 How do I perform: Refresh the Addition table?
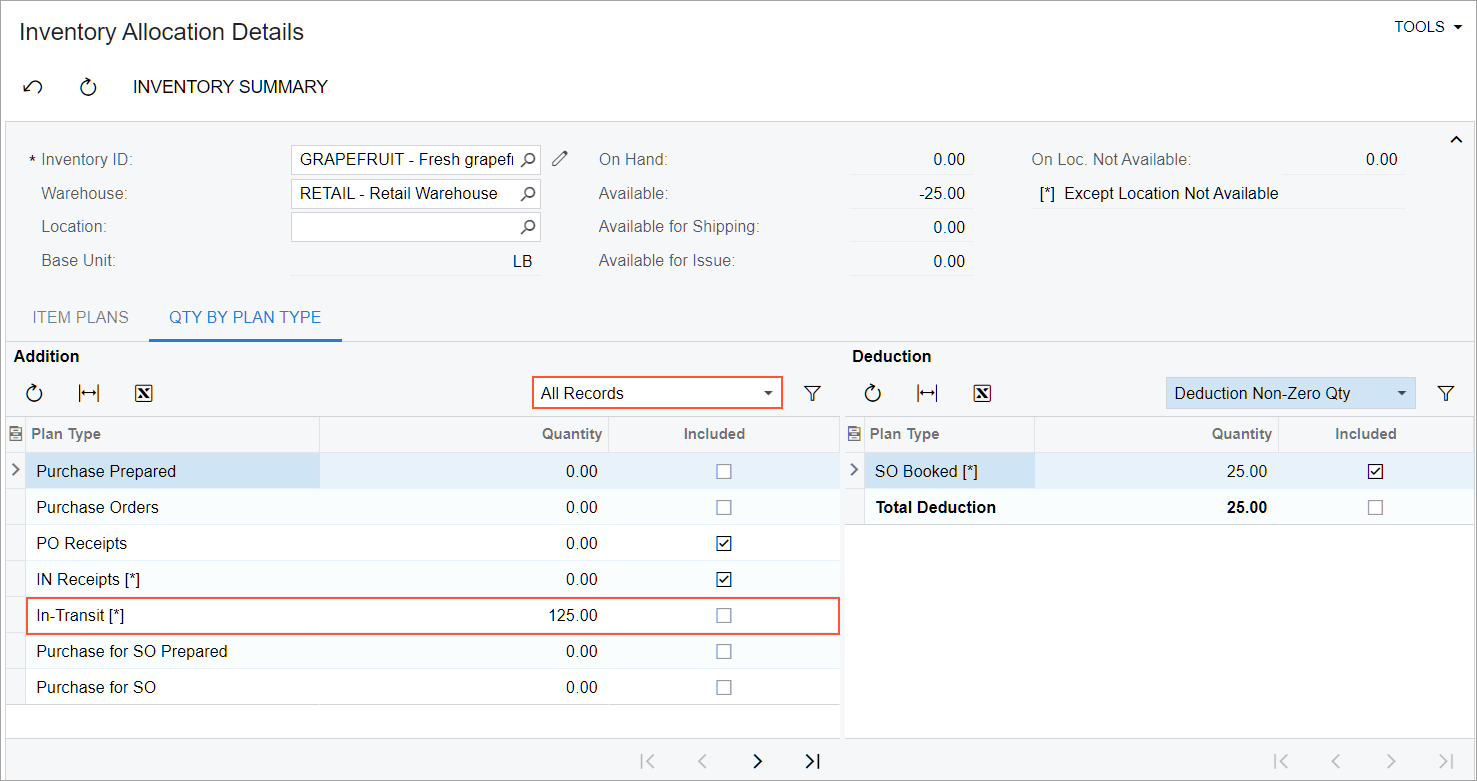click(x=35, y=393)
